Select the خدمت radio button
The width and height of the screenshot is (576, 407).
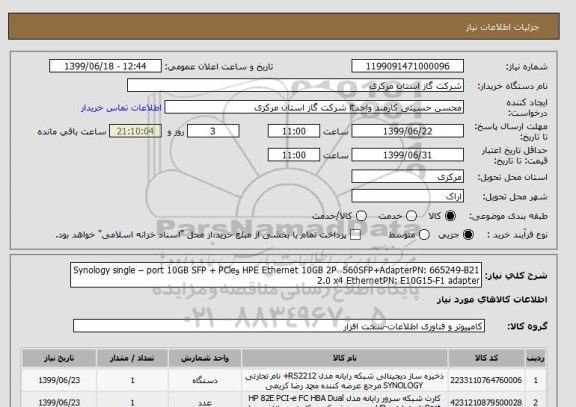[x=411, y=216]
